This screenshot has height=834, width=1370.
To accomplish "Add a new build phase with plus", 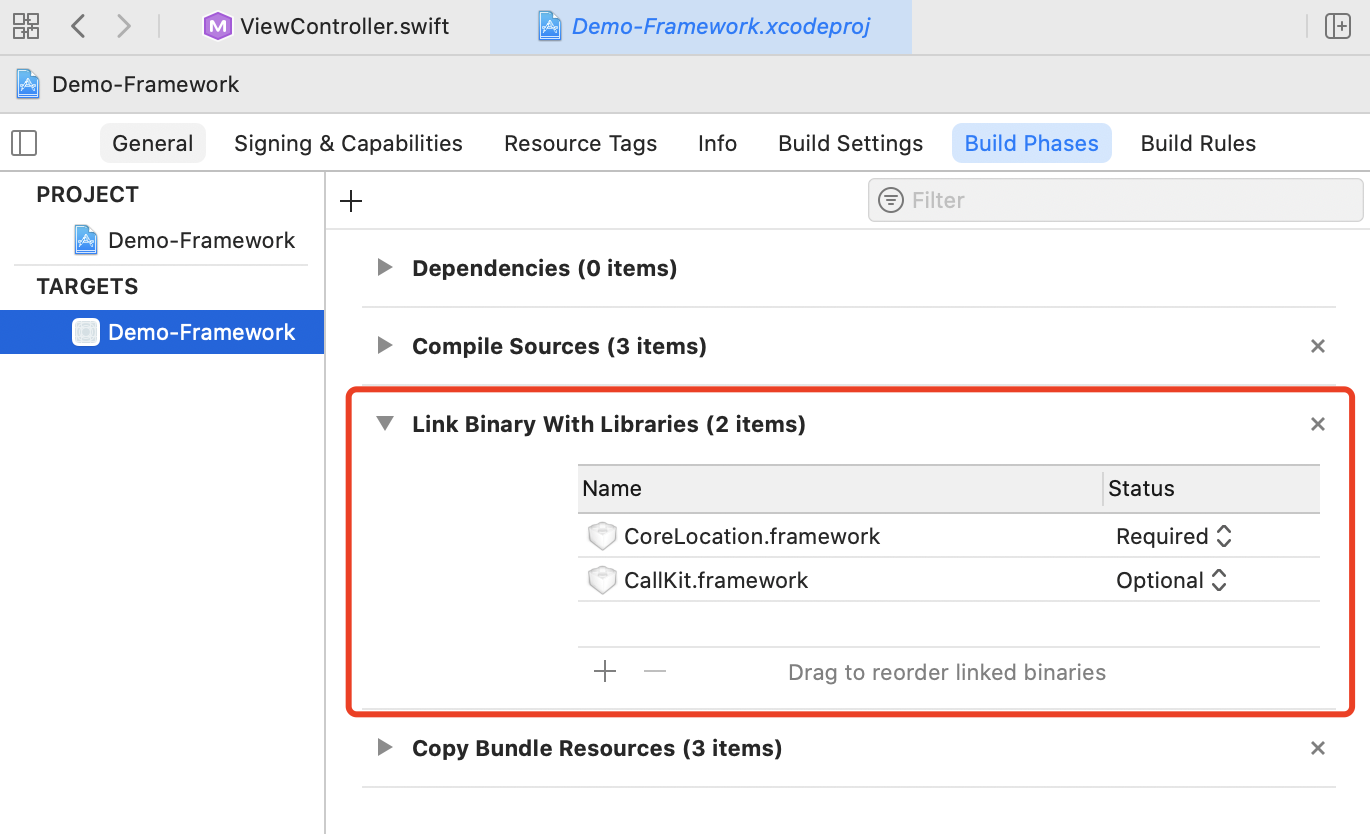I will tap(350, 201).
